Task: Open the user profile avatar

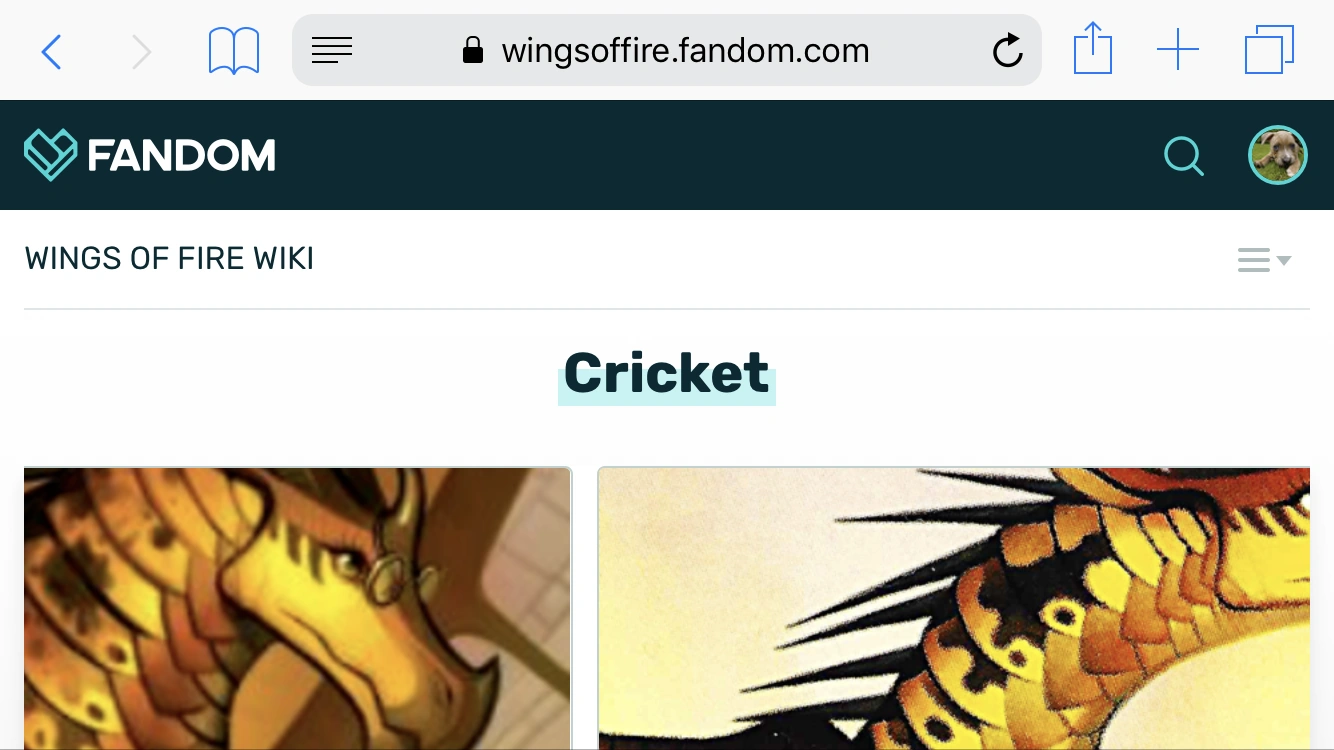Action: pyautogui.click(x=1278, y=155)
